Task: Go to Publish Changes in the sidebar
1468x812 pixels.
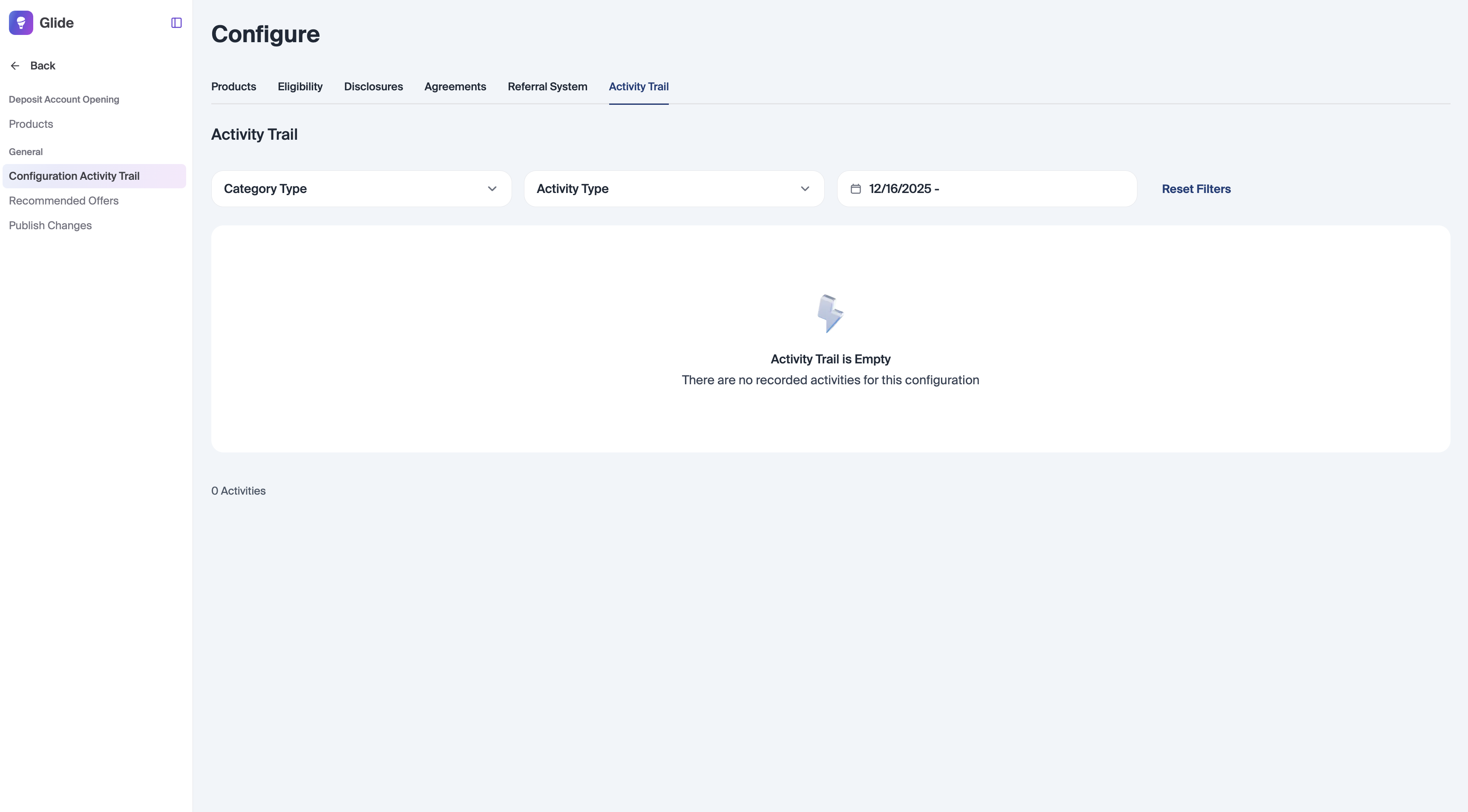Action: click(50, 225)
